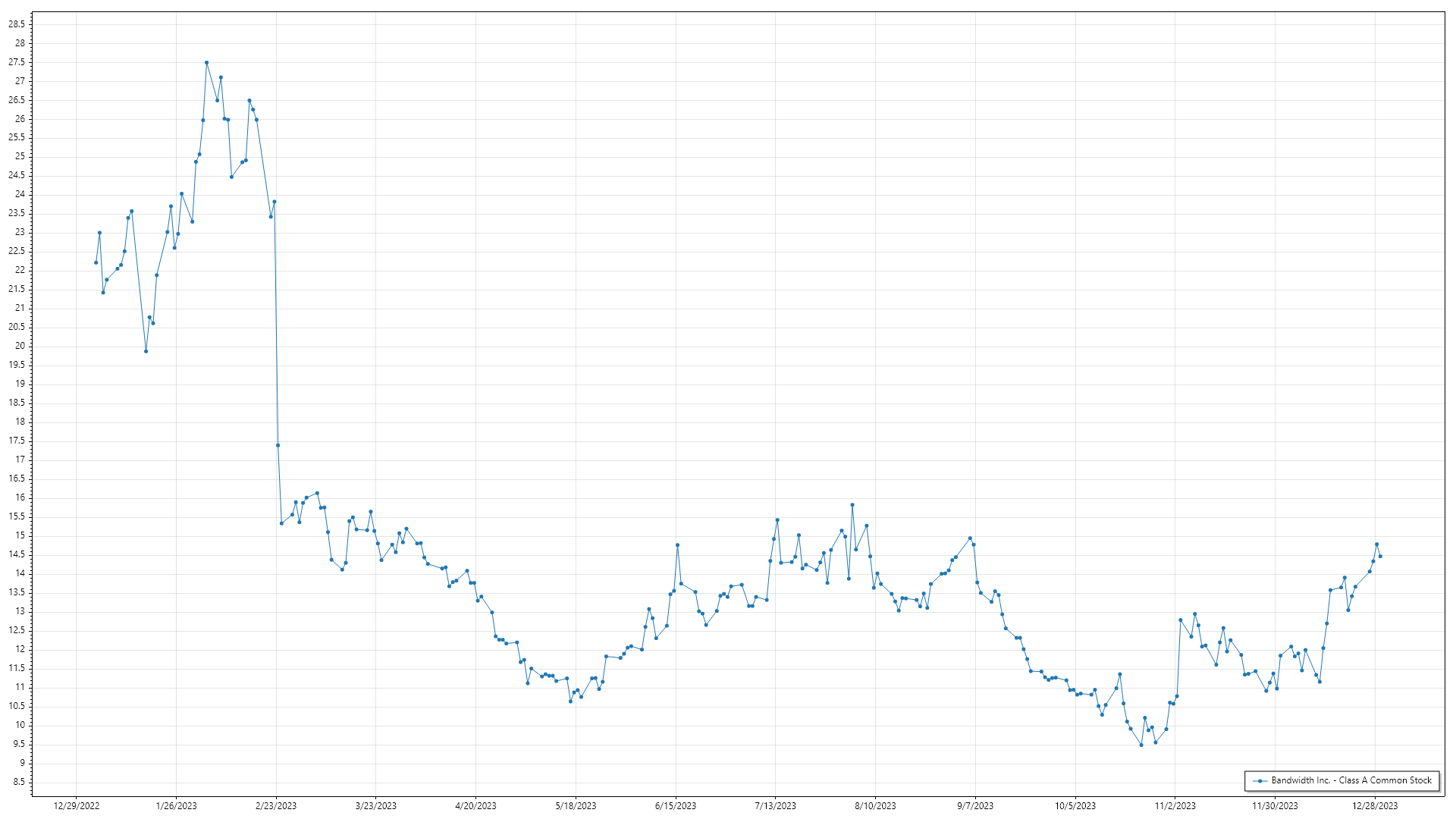The height and width of the screenshot is (819, 1456).
Task: Select the 11/2/2023 x-axis date label
Action: tap(1175, 806)
